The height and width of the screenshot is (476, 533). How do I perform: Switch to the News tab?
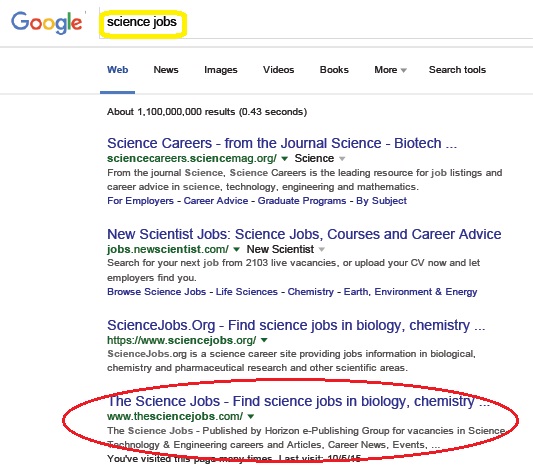[x=166, y=70]
